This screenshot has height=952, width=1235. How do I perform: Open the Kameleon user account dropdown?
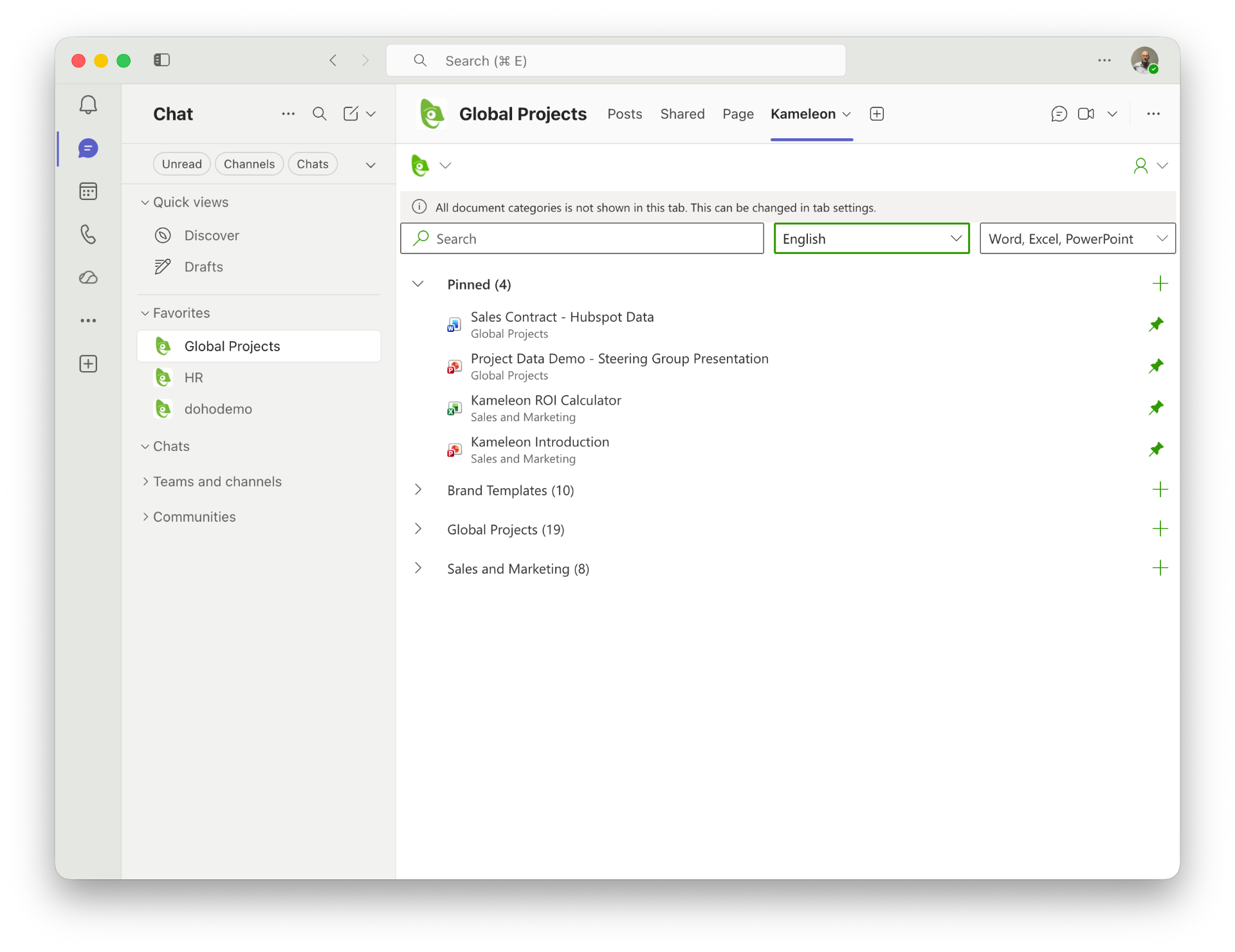coord(1150,166)
